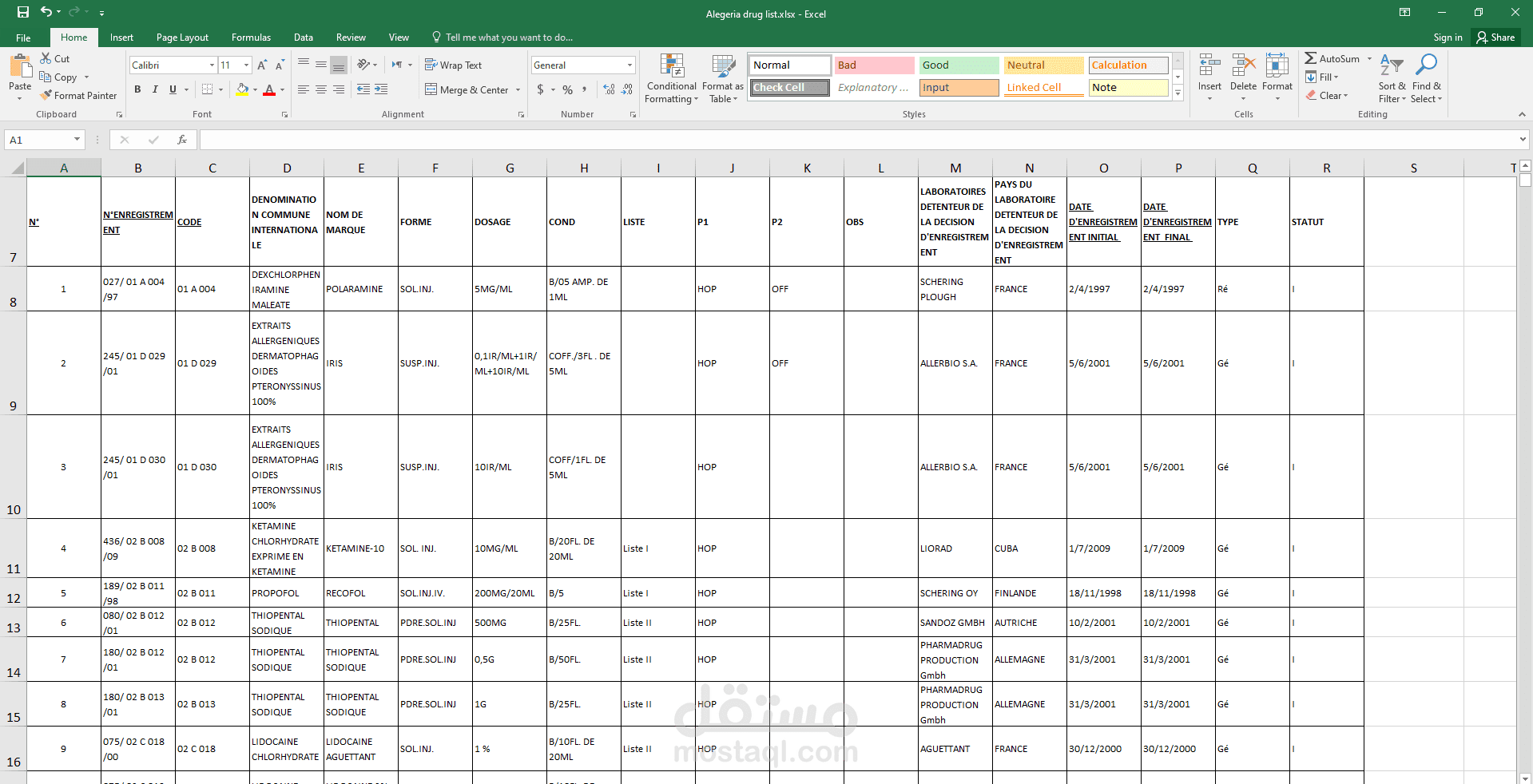The height and width of the screenshot is (784, 1533).
Task: Open Format as Table gallery
Action: 723,78
